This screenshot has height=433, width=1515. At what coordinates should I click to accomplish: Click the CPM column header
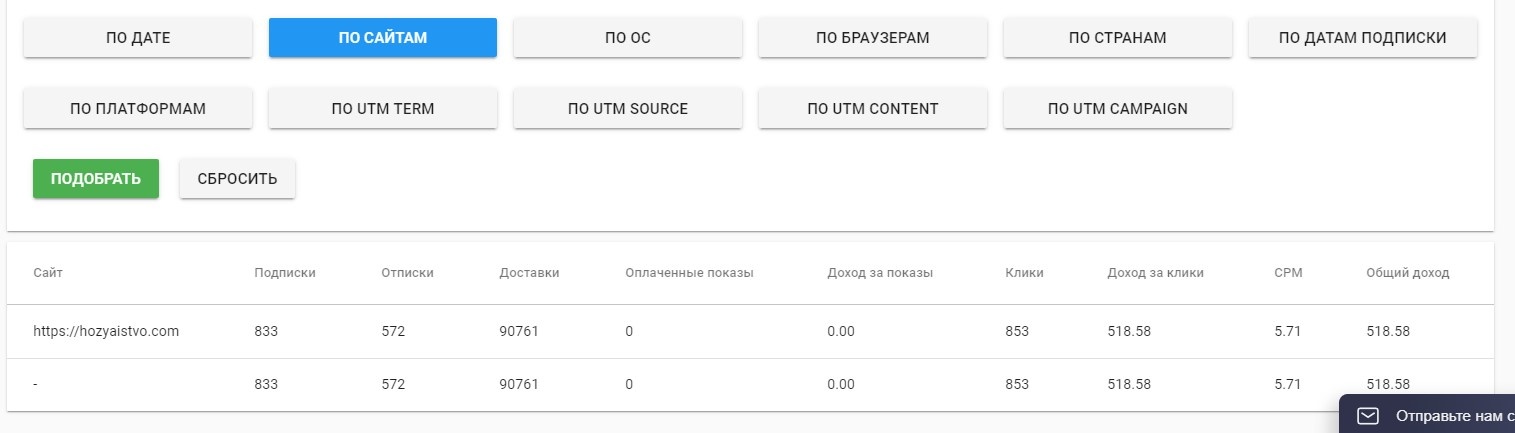coord(1288,273)
